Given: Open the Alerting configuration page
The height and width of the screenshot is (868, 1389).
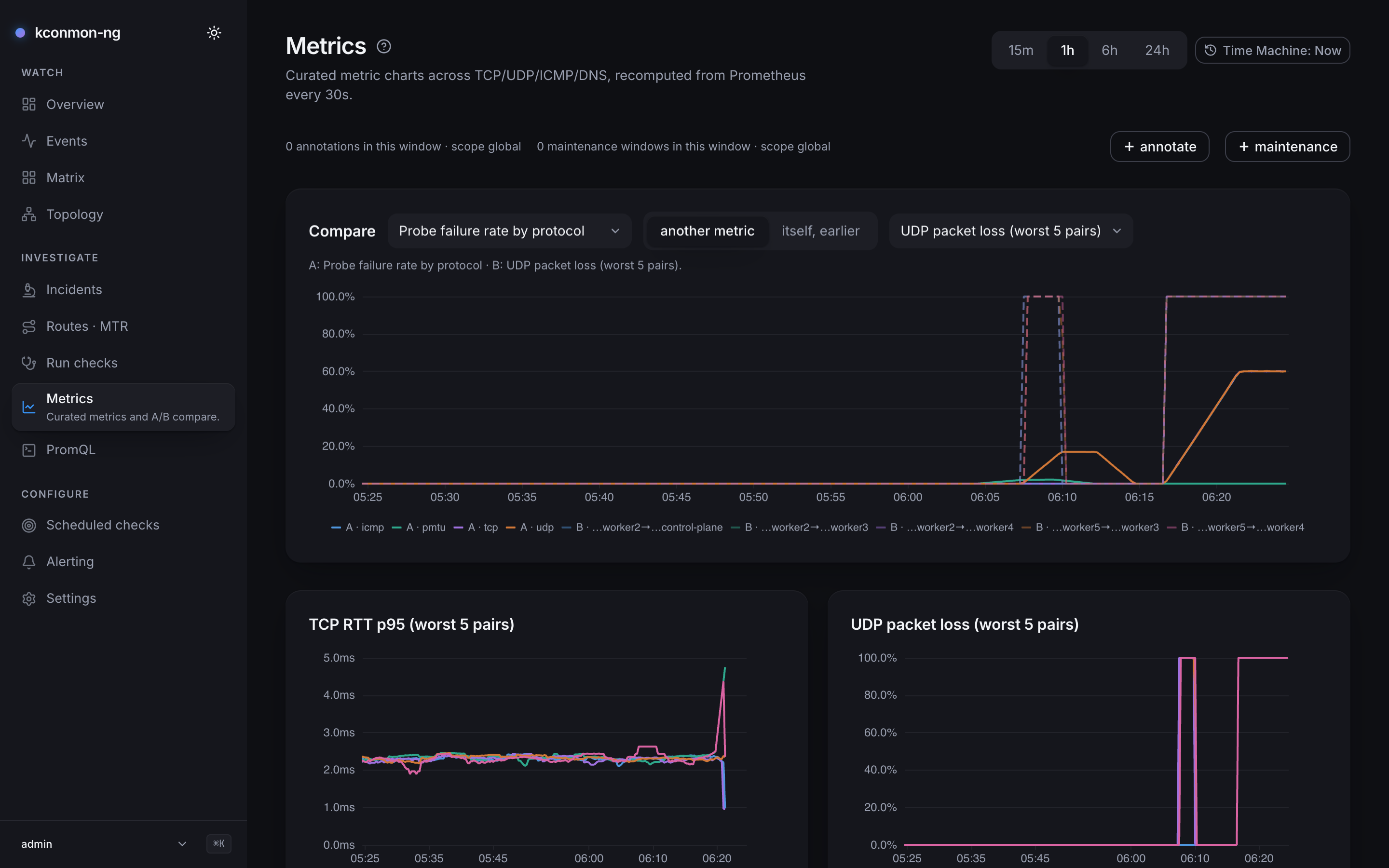Looking at the screenshot, I should point(123,562).
